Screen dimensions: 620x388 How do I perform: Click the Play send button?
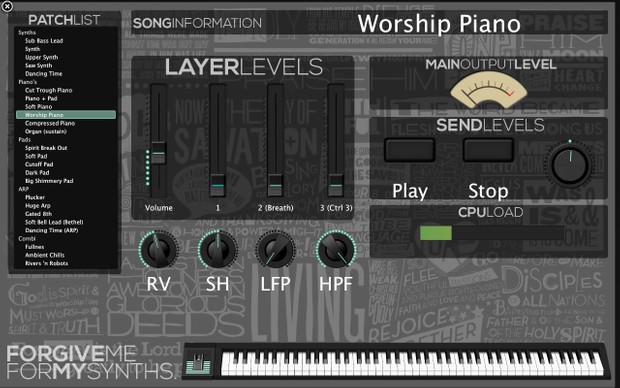click(x=410, y=150)
